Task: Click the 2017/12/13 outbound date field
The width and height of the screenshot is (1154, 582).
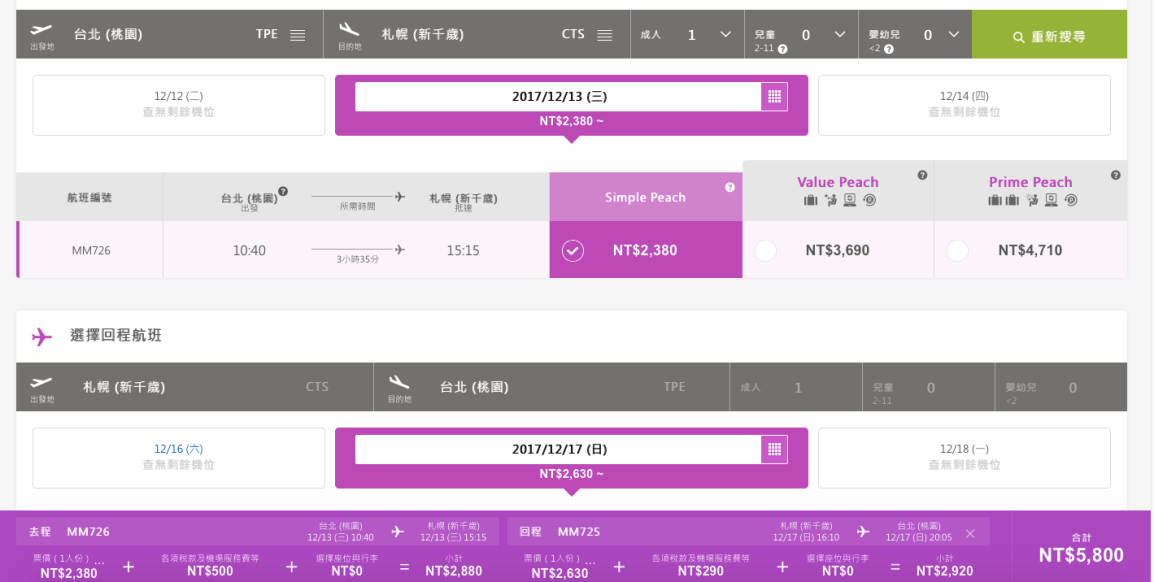Action: click(x=558, y=97)
